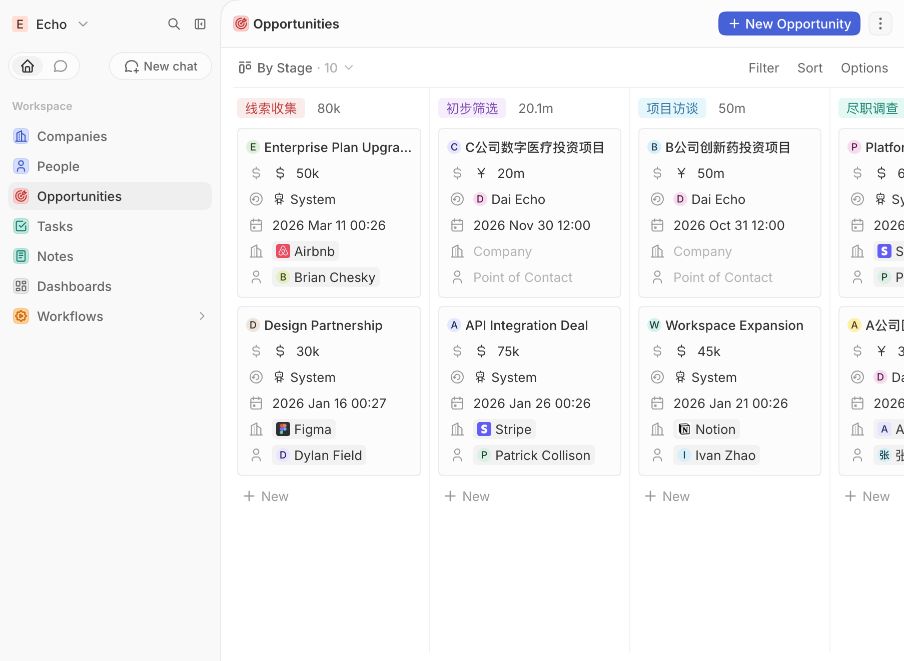
Task: Click the Airbnb company chip
Action: point(306,251)
